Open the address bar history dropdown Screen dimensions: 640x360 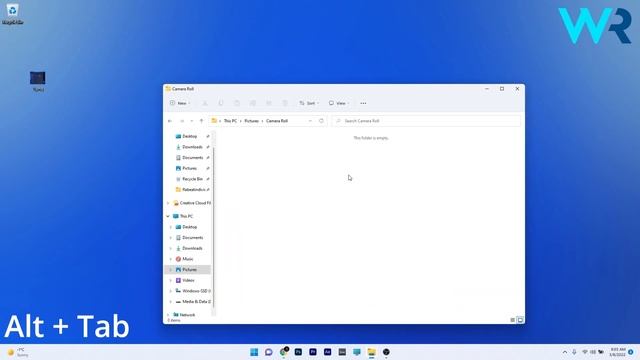coord(310,121)
